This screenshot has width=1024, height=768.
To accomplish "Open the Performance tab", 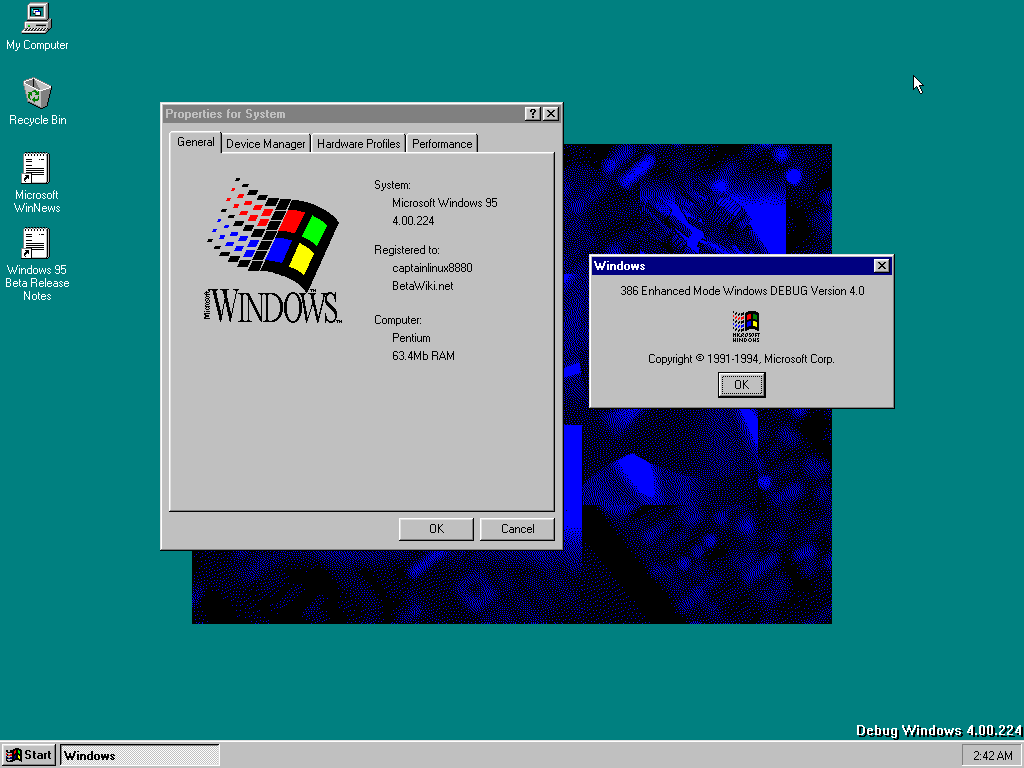I will 442,144.
